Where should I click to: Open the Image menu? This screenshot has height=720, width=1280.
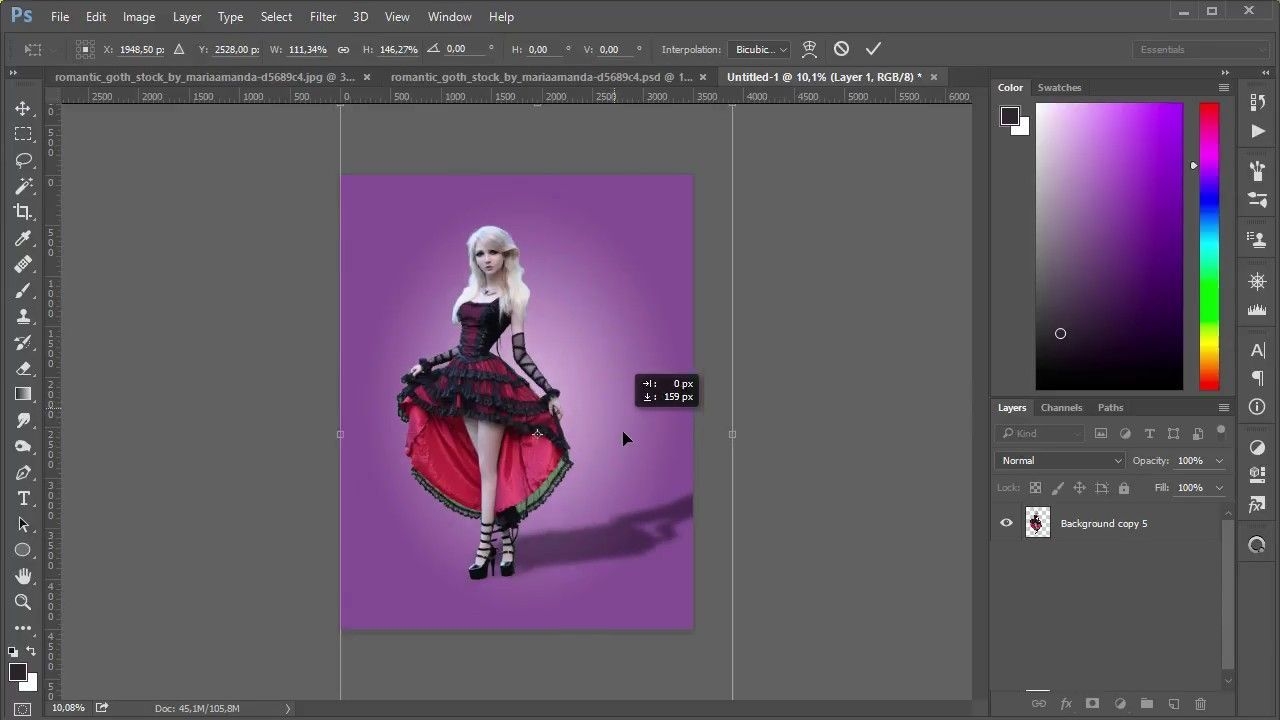click(x=139, y=17)
